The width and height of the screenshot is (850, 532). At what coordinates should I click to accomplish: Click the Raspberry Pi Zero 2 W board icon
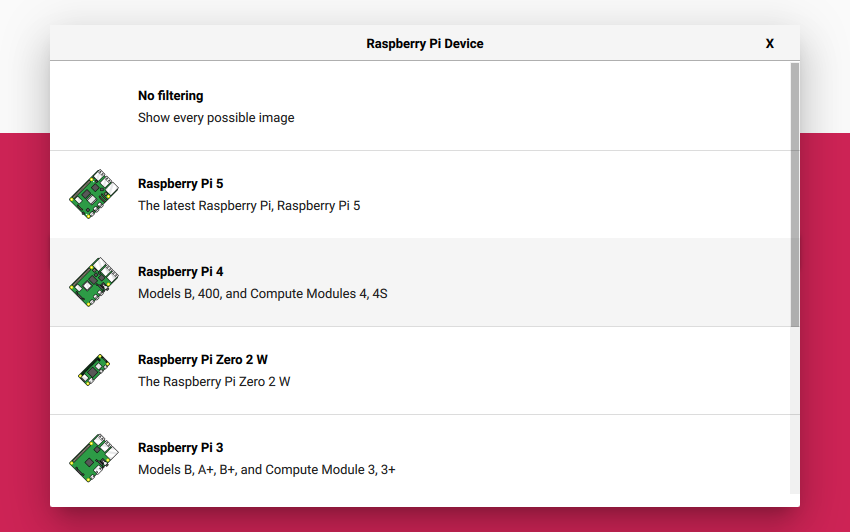93,370
